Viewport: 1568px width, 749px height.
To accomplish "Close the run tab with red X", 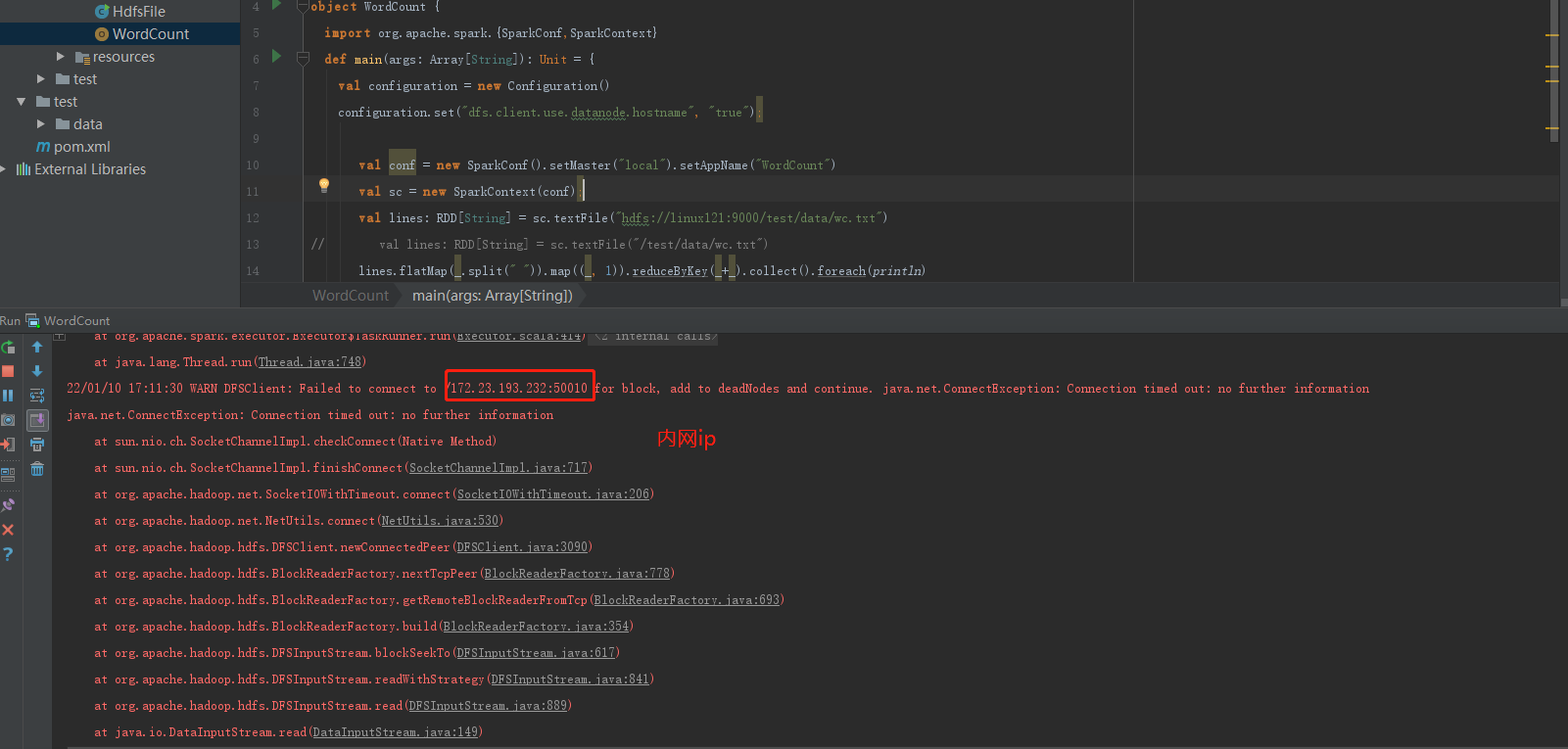I will 8,530.
